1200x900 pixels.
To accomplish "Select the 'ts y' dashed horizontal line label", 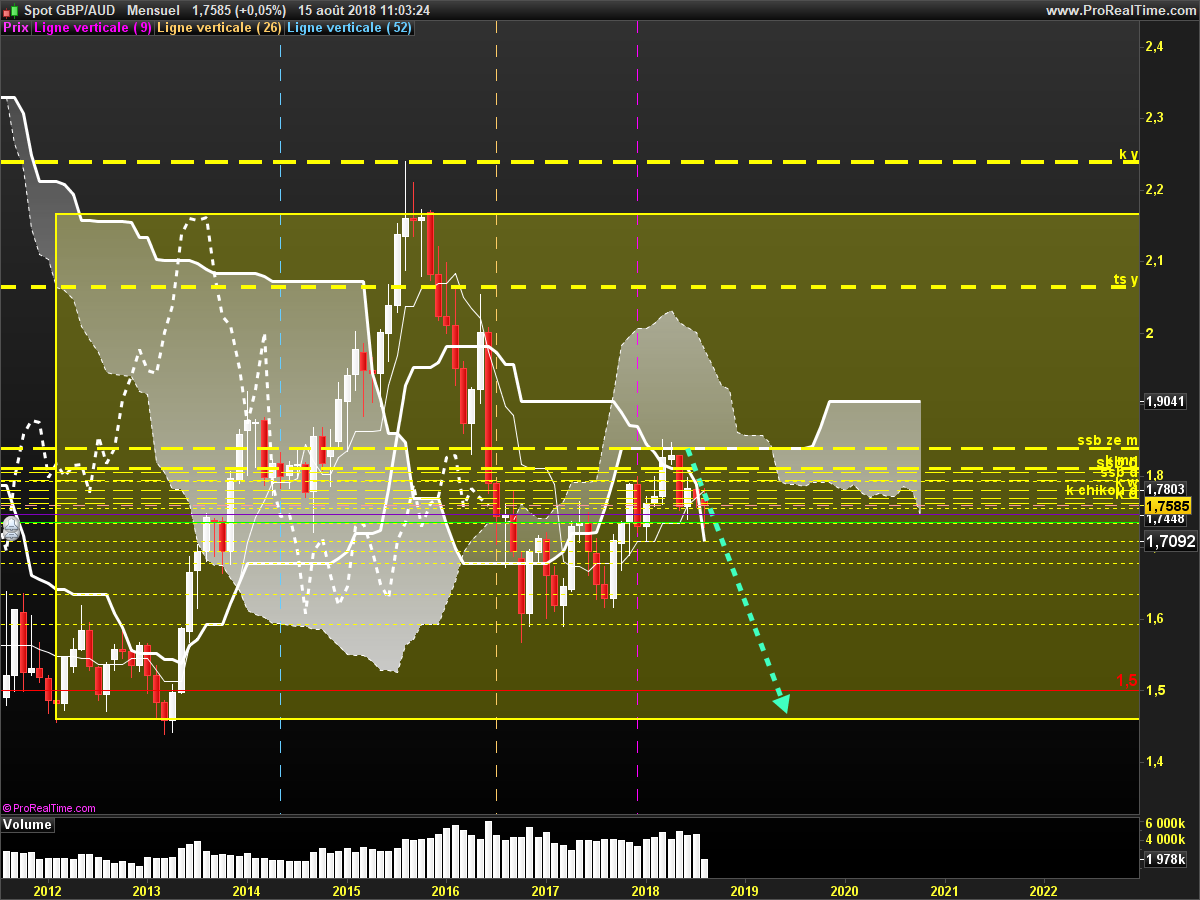I will 1126,280.
